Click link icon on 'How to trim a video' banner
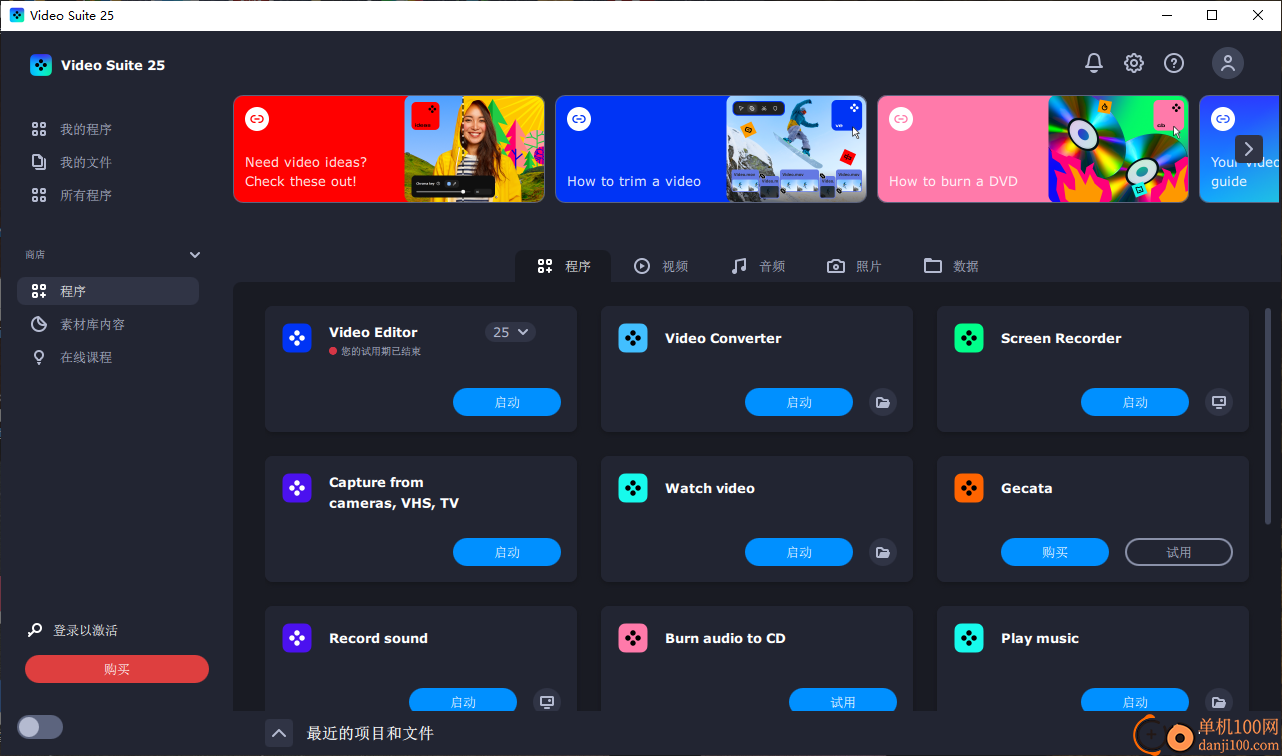The image size is (1282, 756). 579,119
